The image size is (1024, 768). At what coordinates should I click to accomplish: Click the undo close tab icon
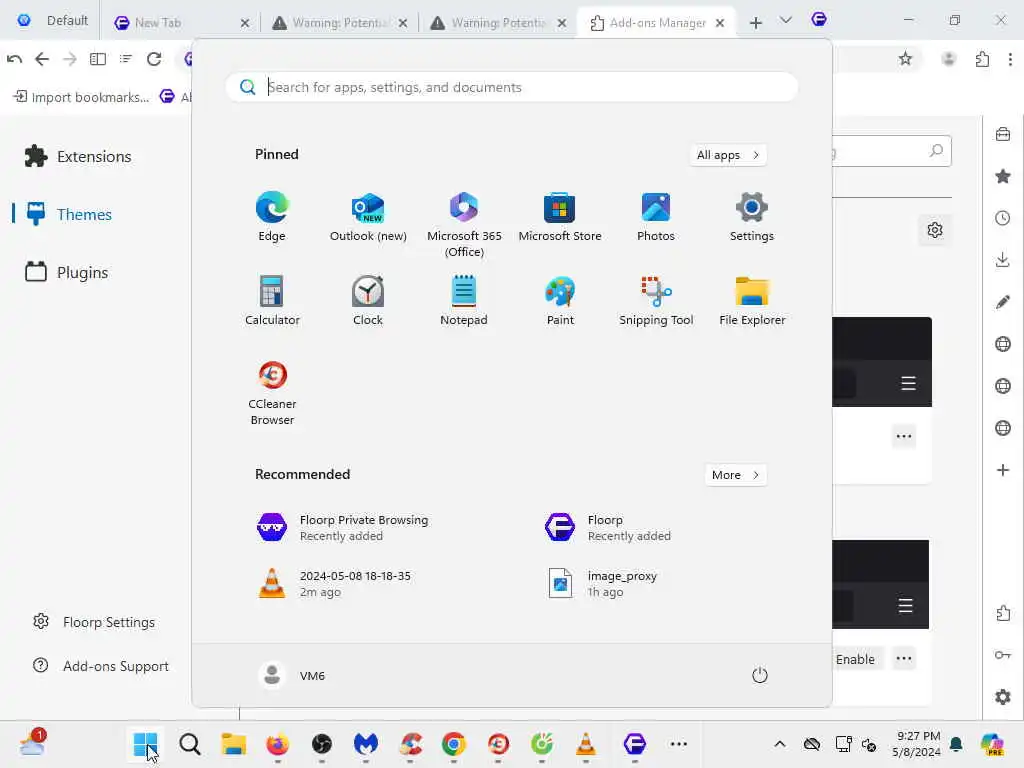14,59
